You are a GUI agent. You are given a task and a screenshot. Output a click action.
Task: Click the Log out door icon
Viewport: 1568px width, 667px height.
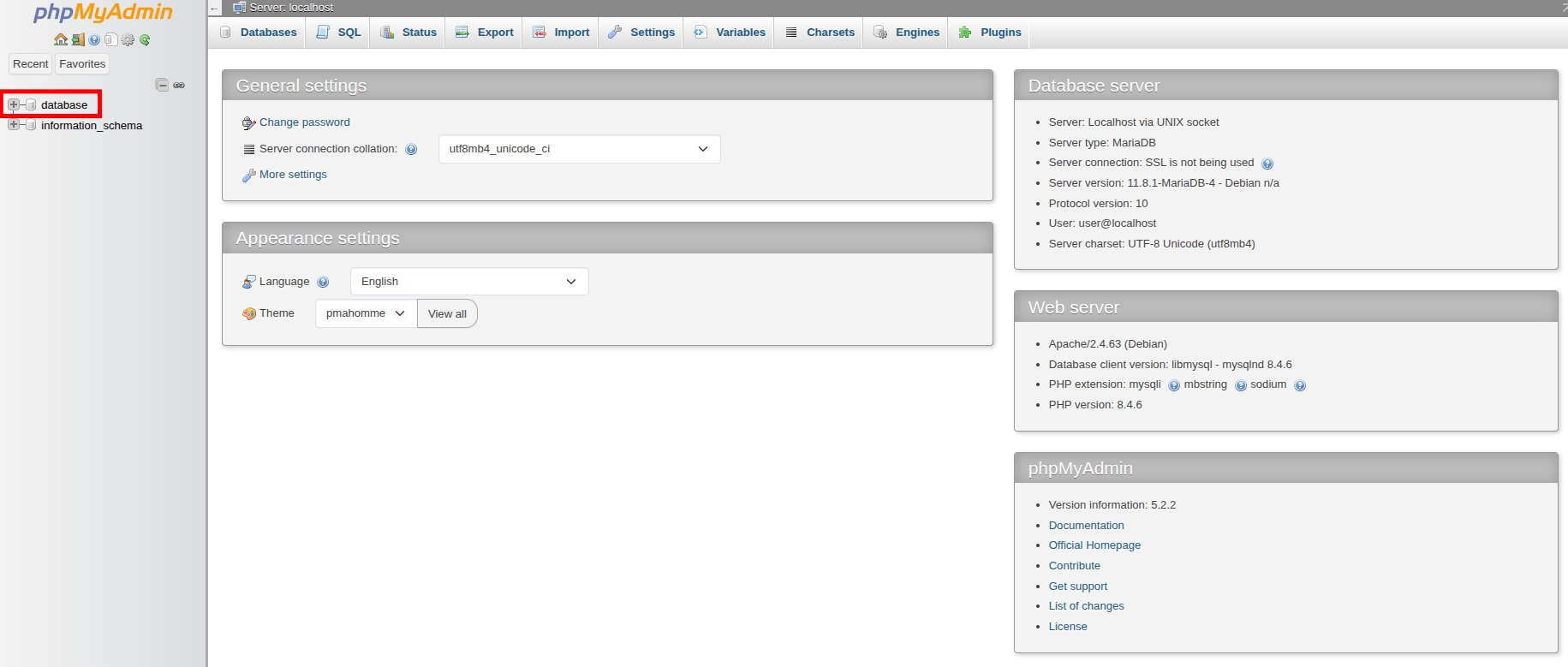78,39
